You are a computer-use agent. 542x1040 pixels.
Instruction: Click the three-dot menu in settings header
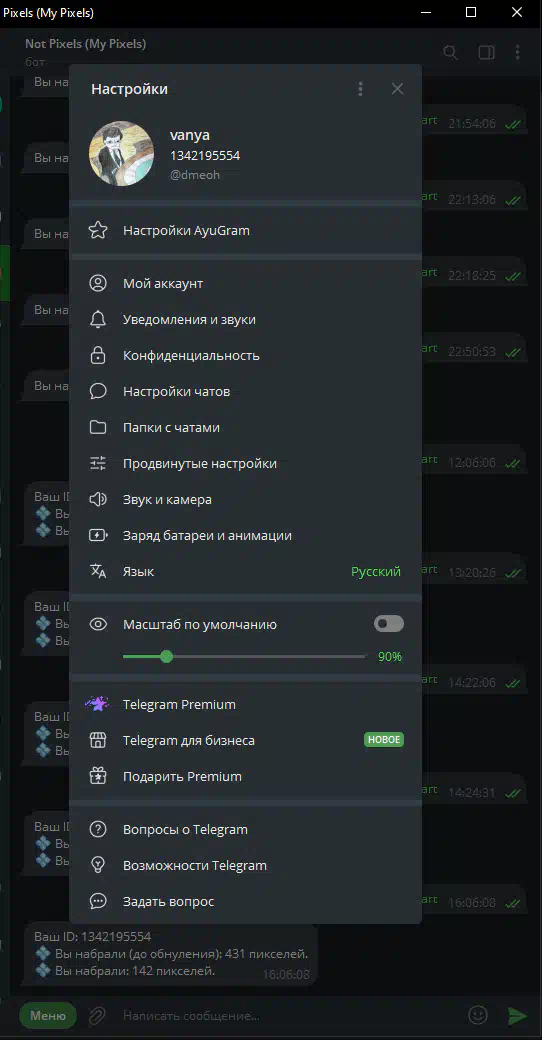(x=360, y=89)
